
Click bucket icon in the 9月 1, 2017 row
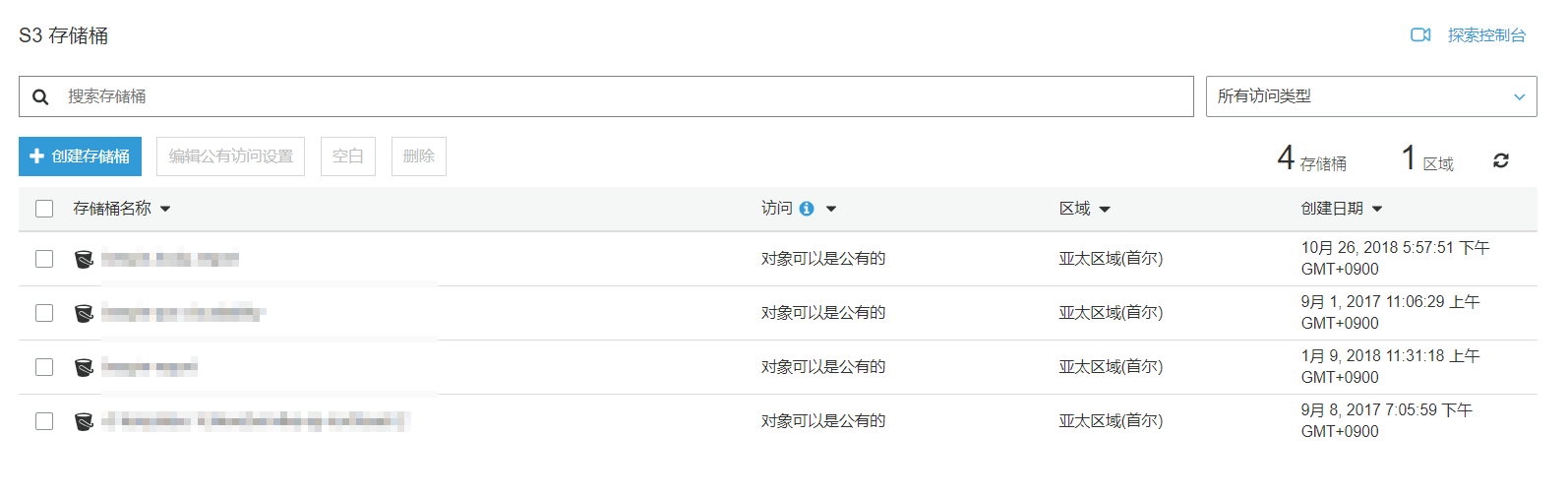point(85,313)
